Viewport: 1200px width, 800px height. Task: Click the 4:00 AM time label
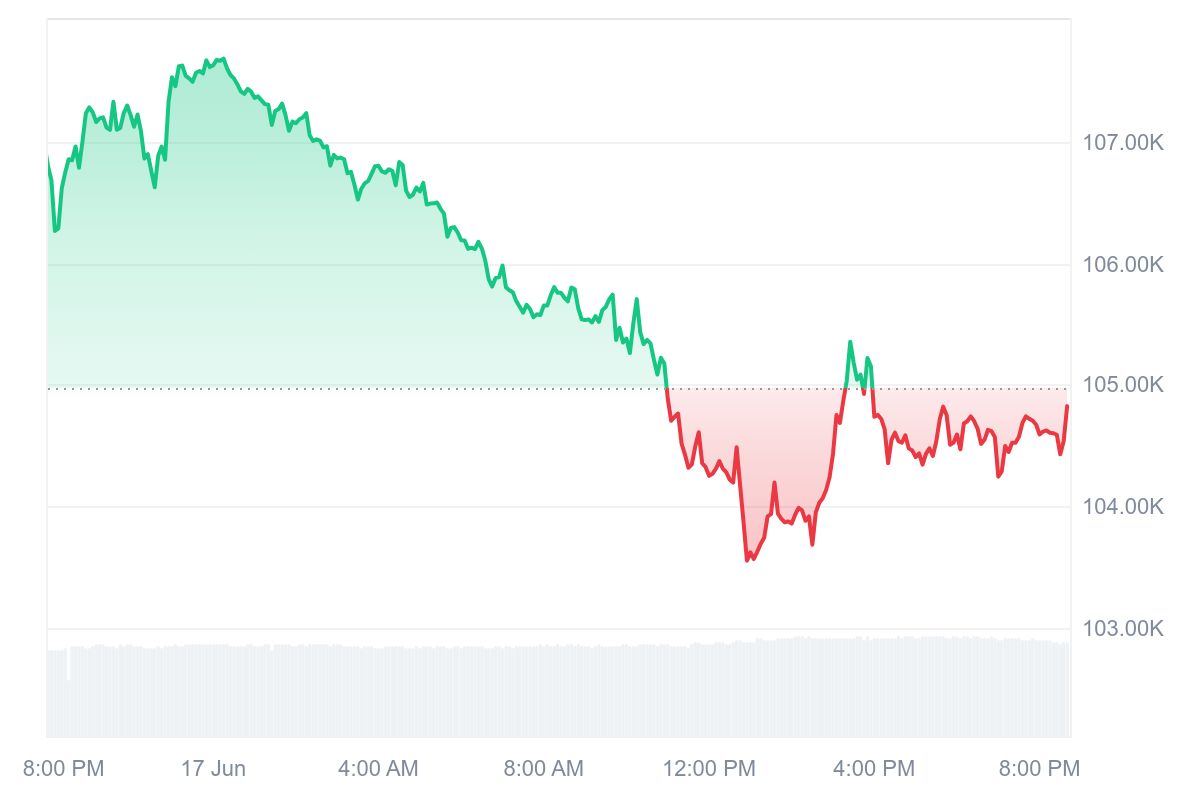pos(378,768)
